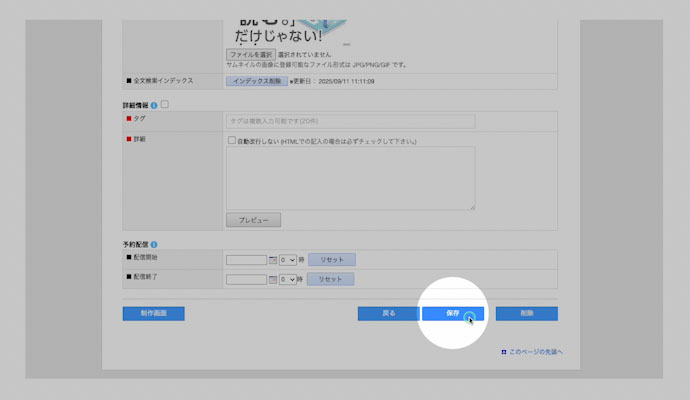Click the icon beside このページの先頭へ
The width and height of the screenshot is (690, 400).
click(x=502, y=352)
